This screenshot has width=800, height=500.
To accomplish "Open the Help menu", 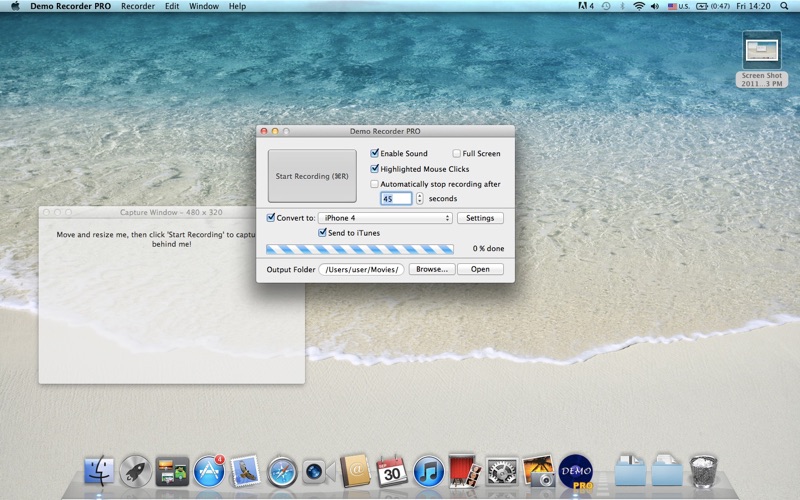I will (x=237, y=6).
